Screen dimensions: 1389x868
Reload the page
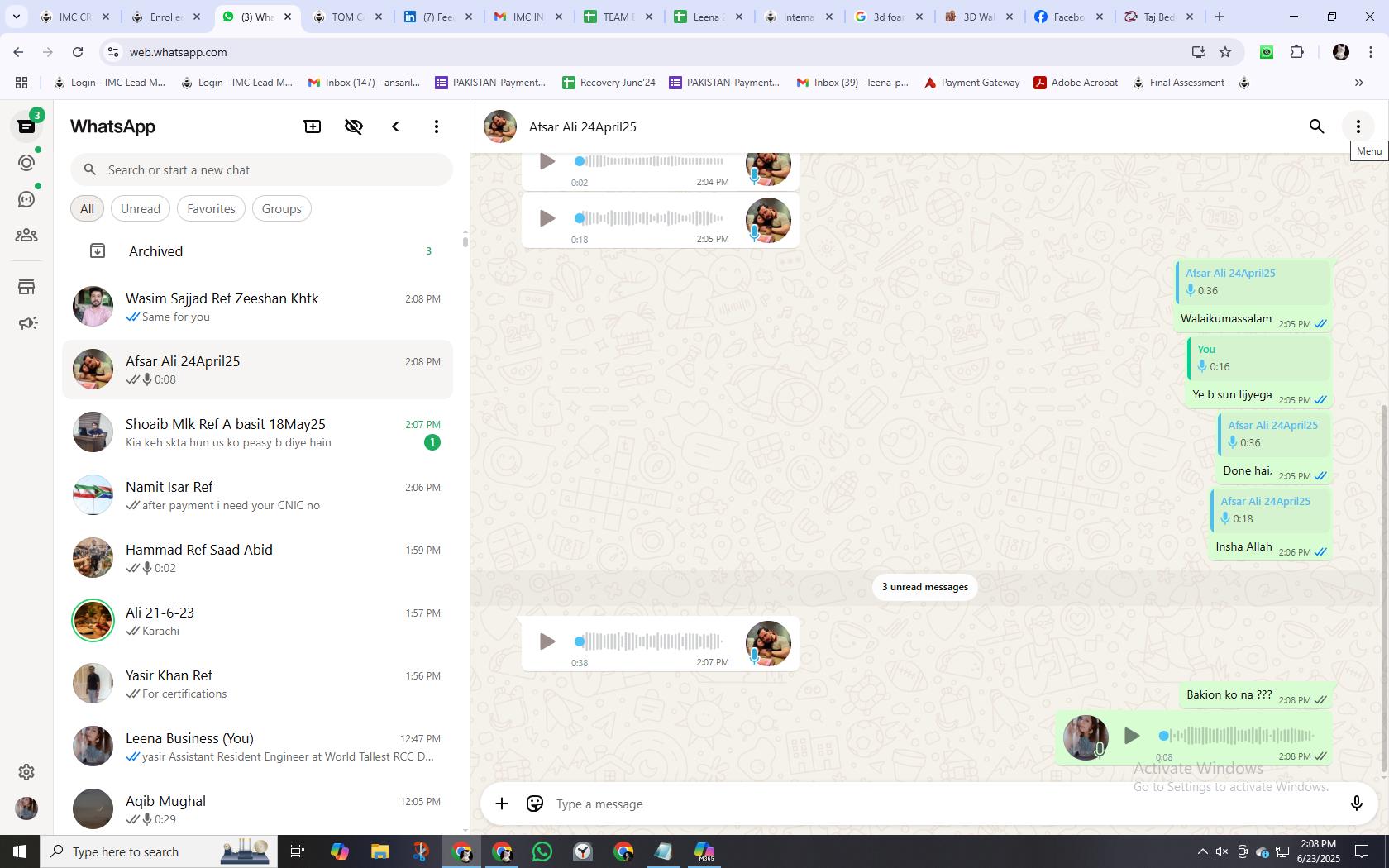click(78, 52)
